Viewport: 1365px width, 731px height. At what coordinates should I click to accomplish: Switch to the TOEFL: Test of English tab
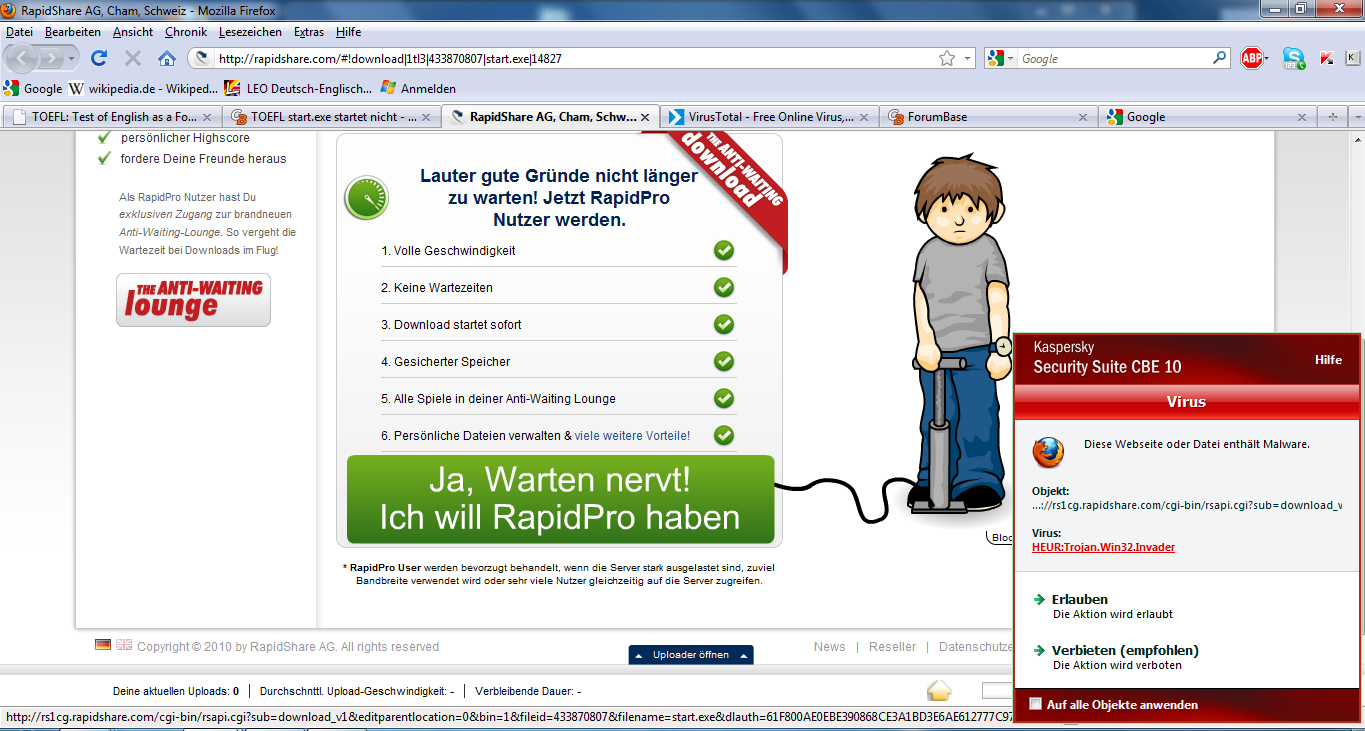111,117
